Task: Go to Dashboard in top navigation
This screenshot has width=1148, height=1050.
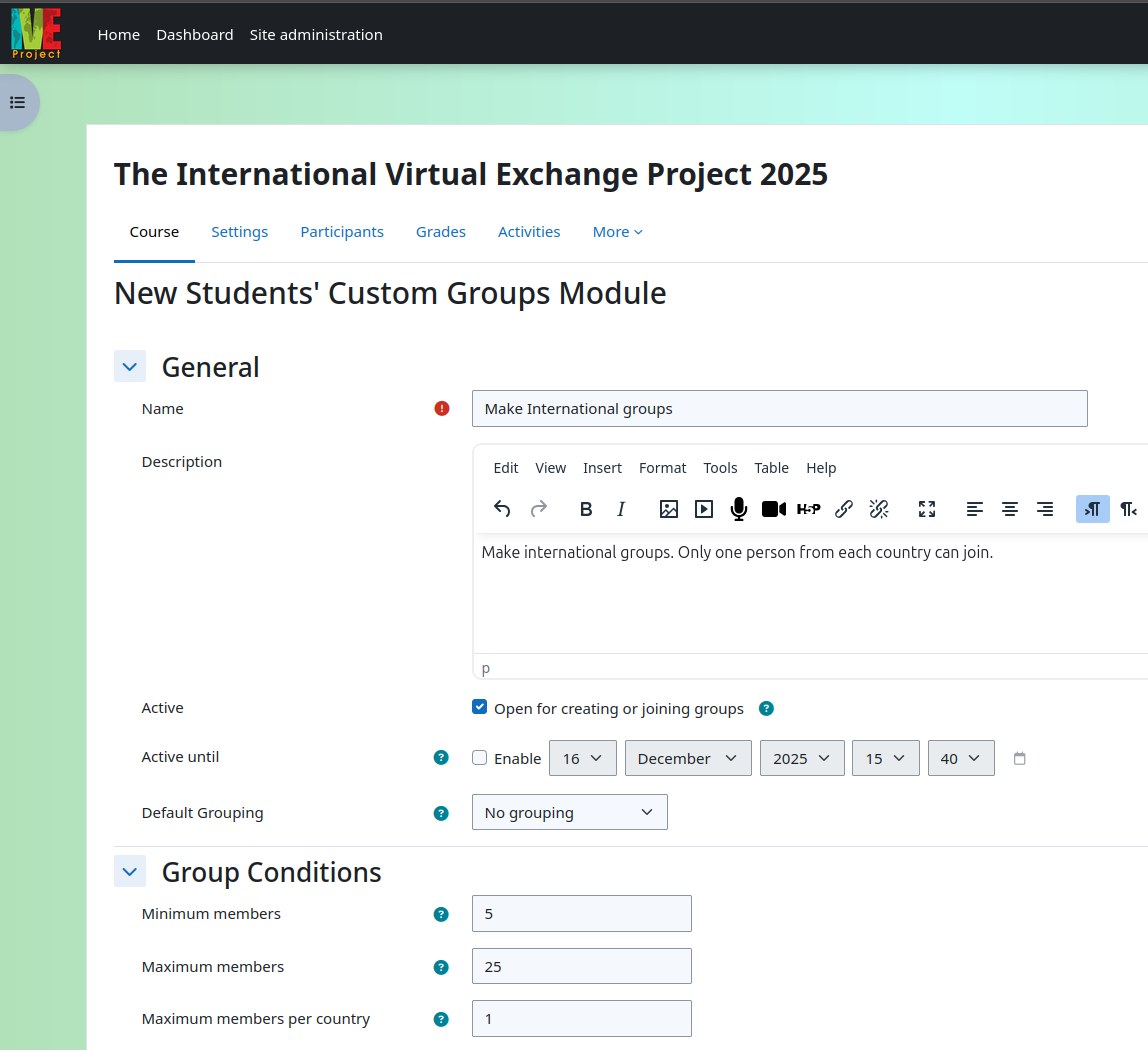Action: pos(195,35)
